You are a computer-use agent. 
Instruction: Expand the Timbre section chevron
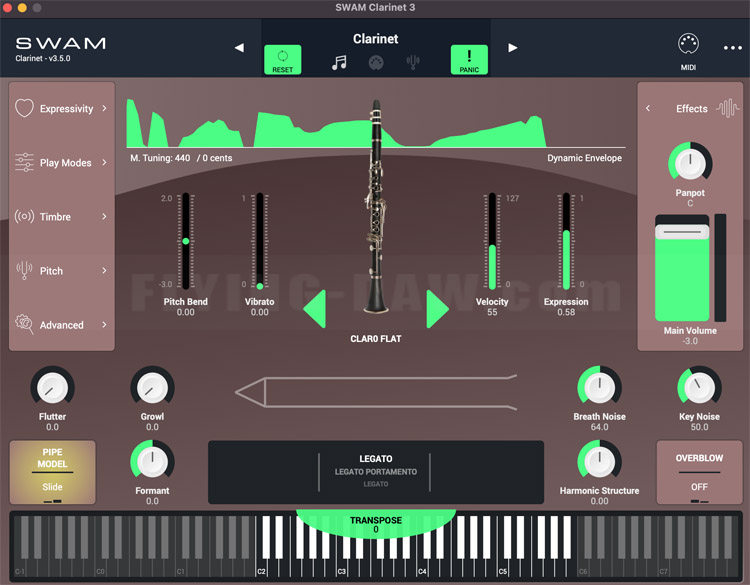104,216
